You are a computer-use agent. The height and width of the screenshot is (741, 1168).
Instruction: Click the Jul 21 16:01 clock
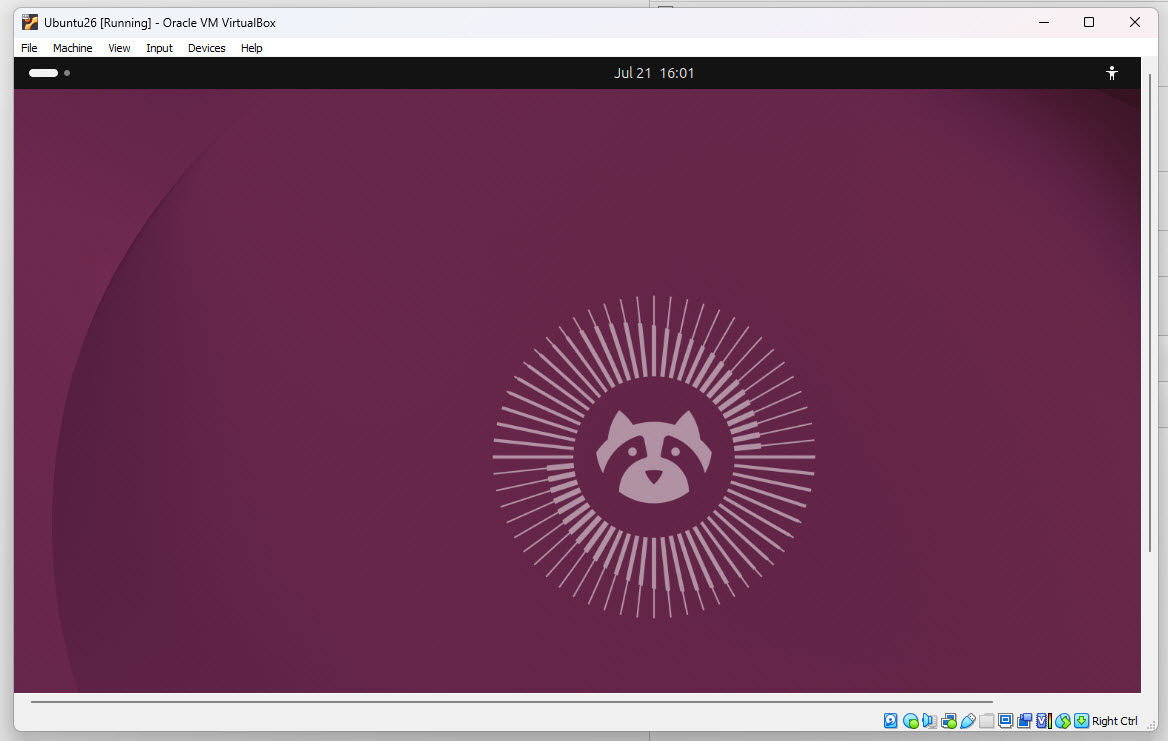[654, 73]
